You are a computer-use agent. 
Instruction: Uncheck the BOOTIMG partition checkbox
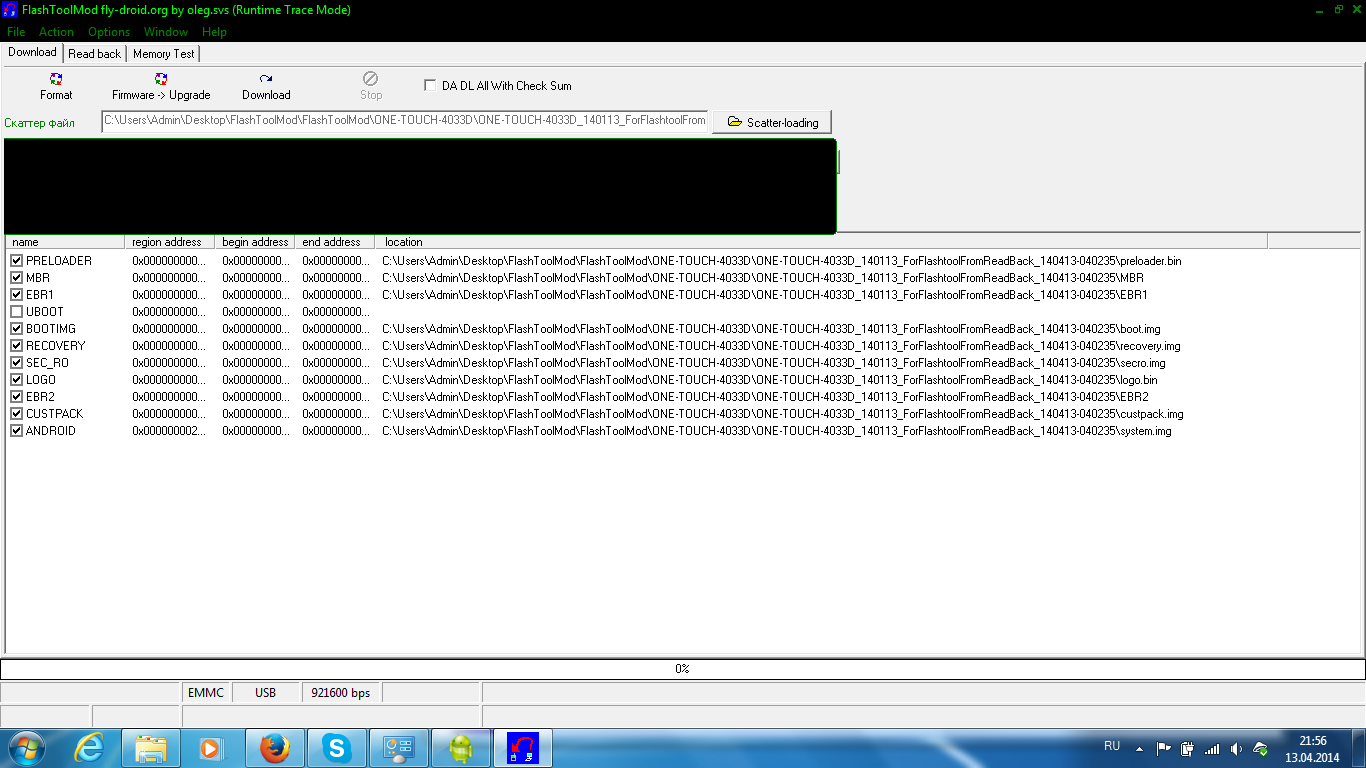pos(16,329)
